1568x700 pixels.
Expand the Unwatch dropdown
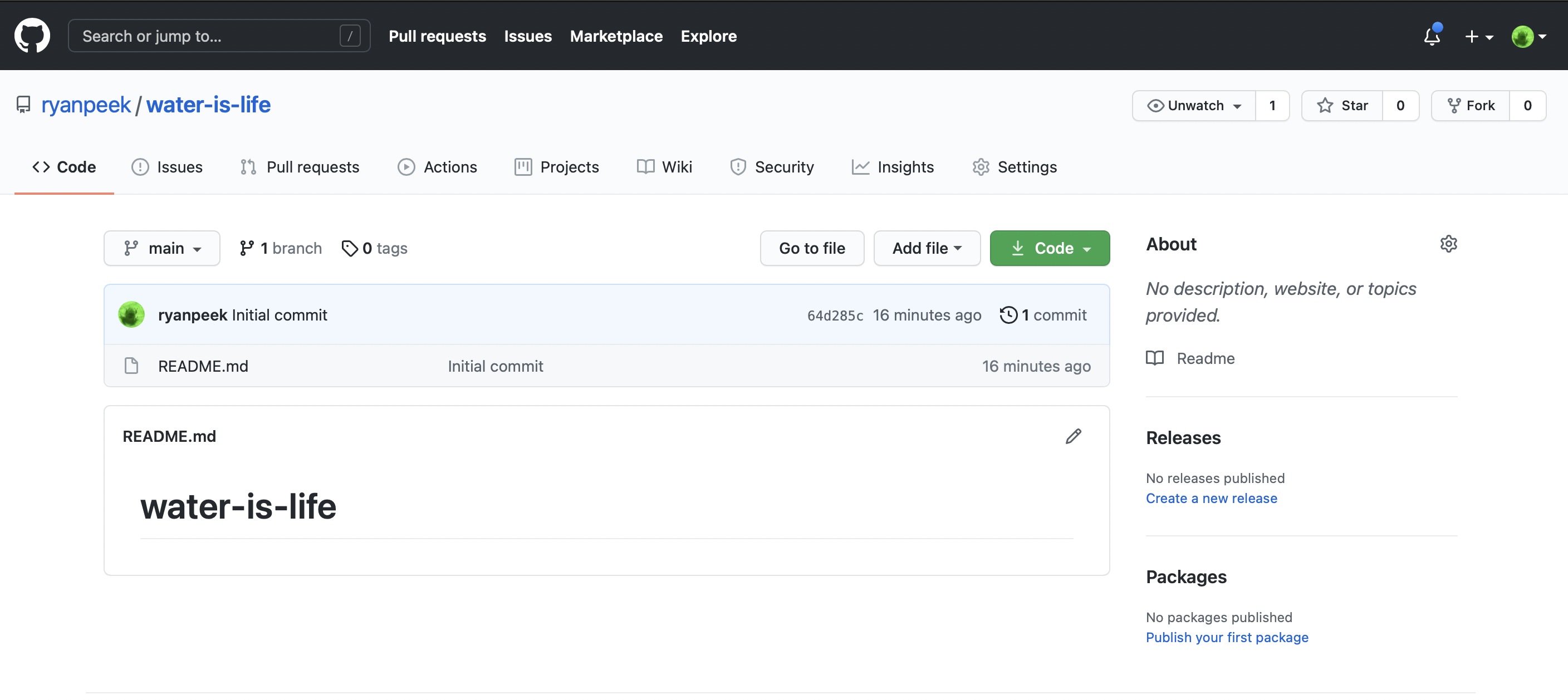(x=1194, y=106)
